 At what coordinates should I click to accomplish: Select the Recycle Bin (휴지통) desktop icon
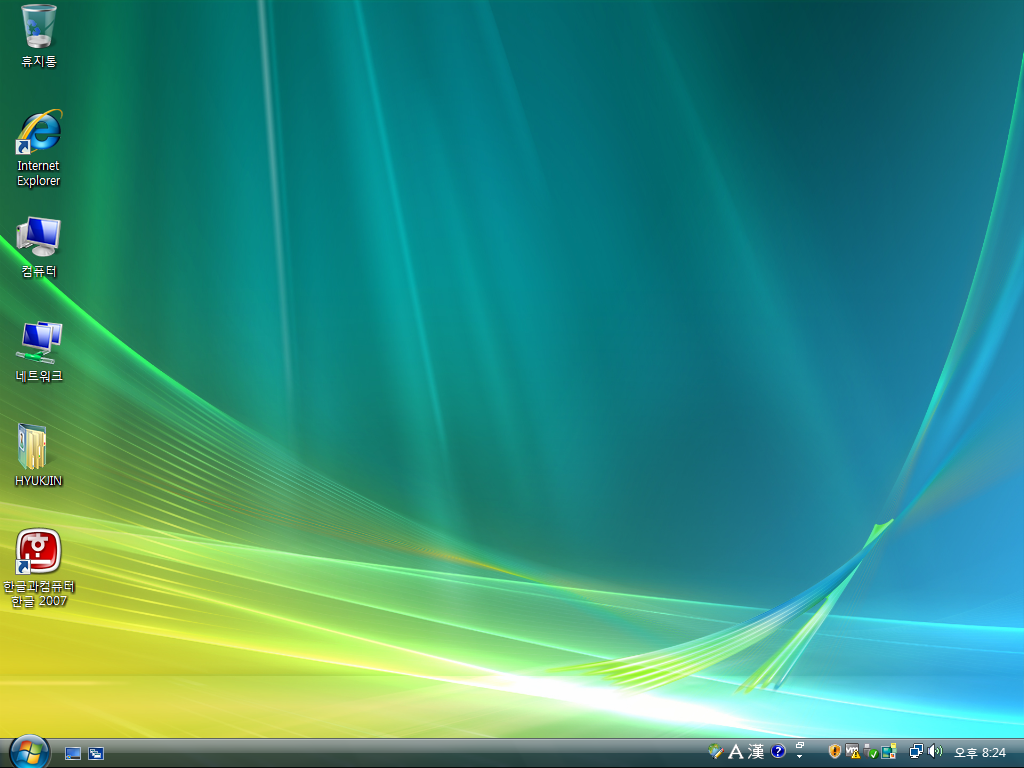coord(39,36)
